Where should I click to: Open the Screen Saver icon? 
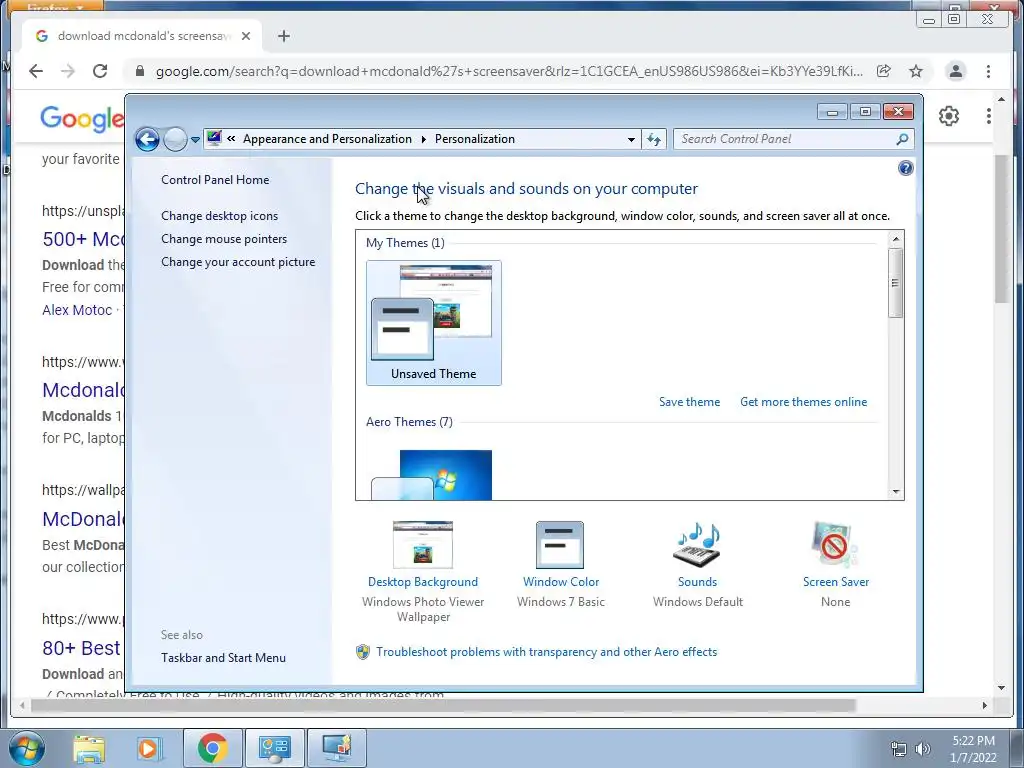(x=835, y=545)
